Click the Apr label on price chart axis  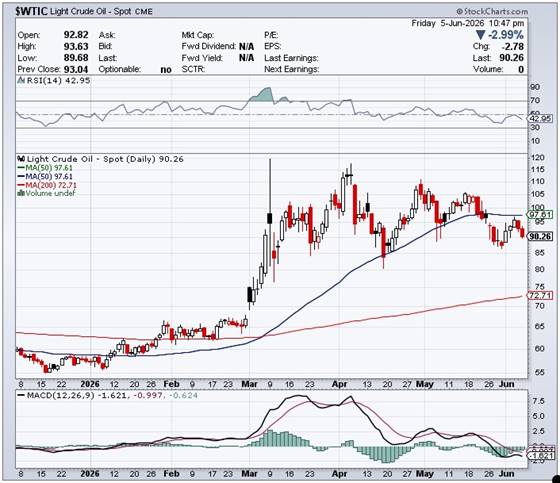[x=339, y=384]
